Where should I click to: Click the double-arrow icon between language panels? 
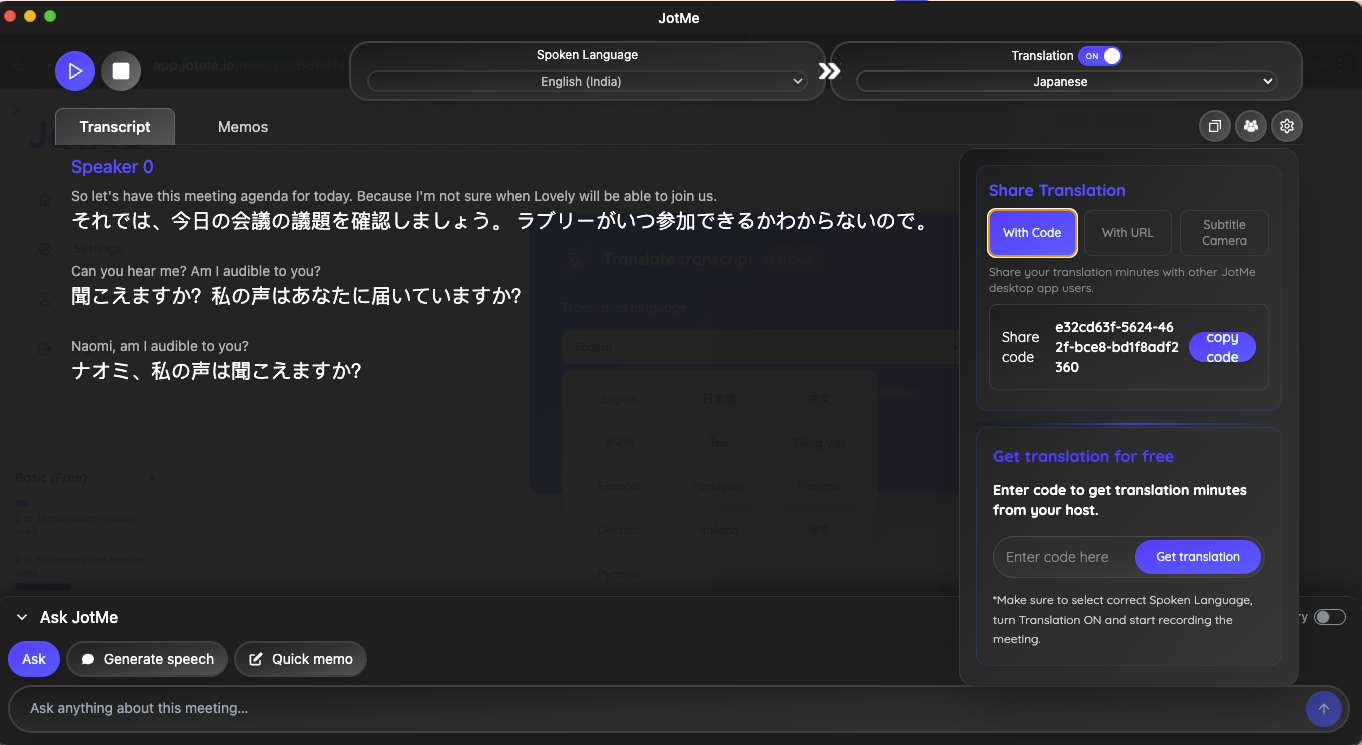[x=829, y=71]
